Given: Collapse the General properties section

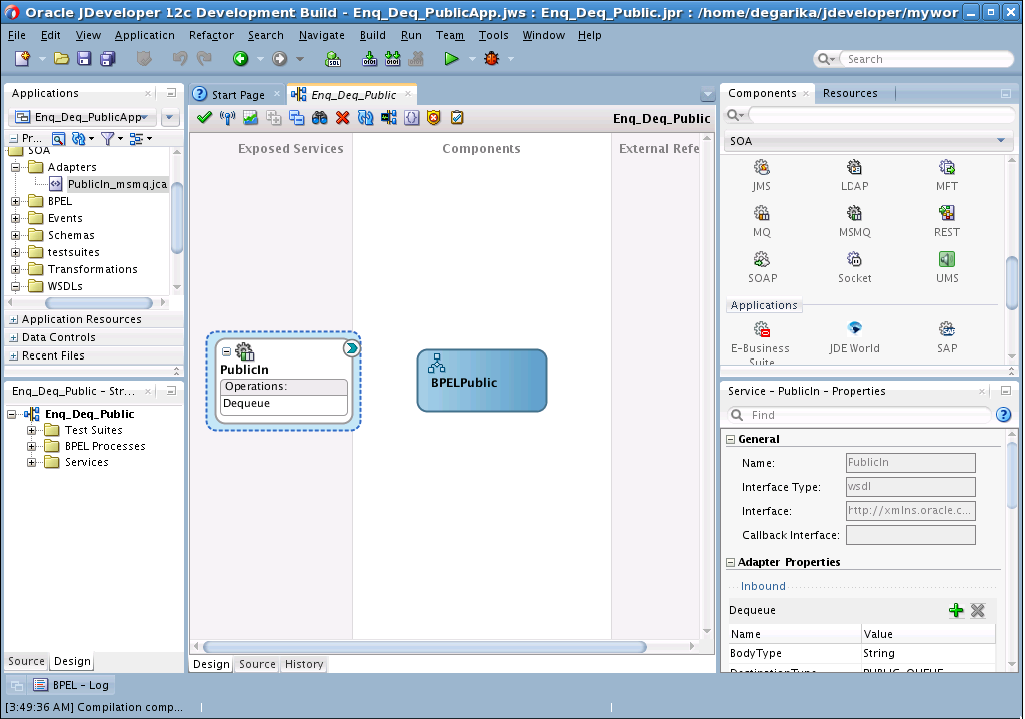Looking at the screenshot, I should coord(731,440).
